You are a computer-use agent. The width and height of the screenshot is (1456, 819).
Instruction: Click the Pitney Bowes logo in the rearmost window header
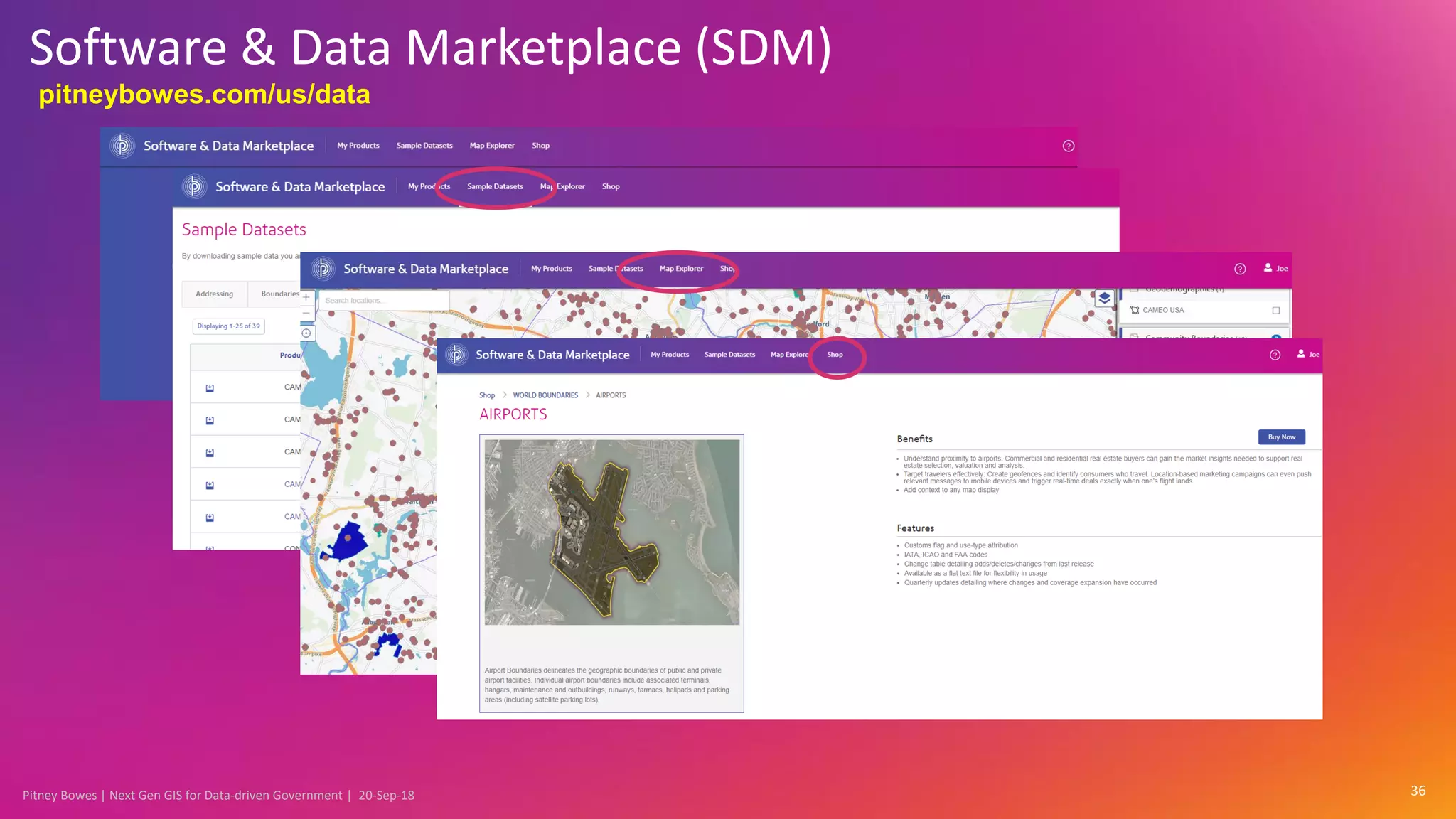(122, 146)
